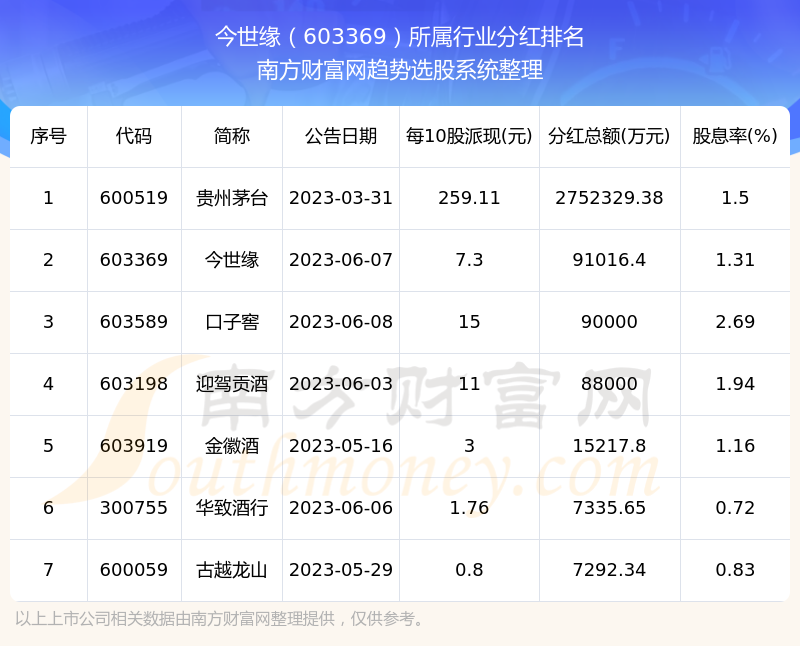The image size is (800, 668).
Task: Click total amount 91016.4
Action: (609, 260)
